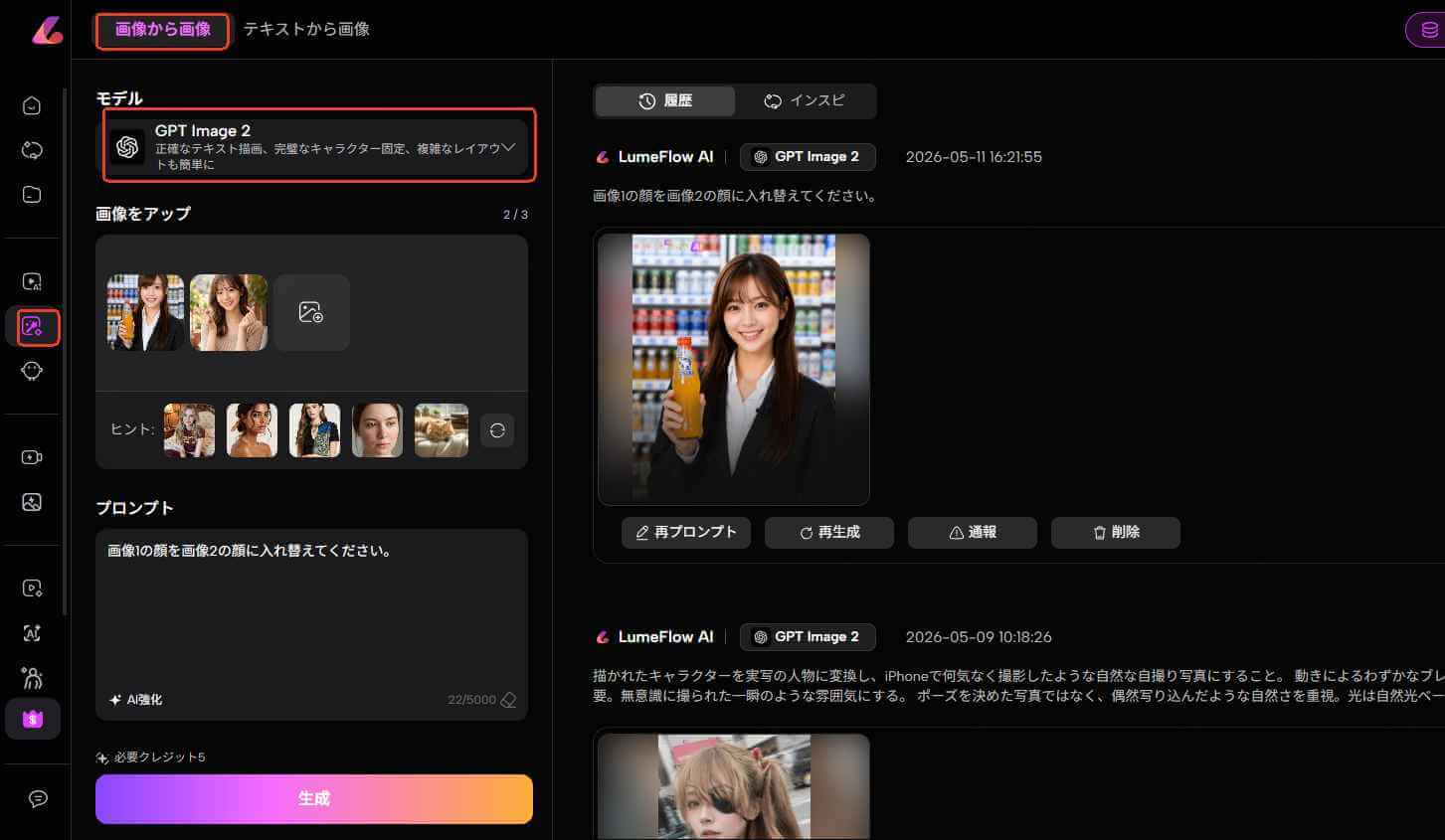Click the history prompt text 画像1の顔を画像2の顔に入れ替えてください。
This screenshot has width=1445, height=840.
click(x=736, y=196)
